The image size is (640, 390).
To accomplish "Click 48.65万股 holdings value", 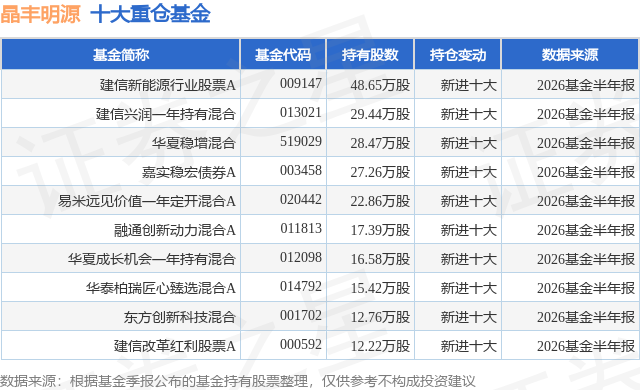I will (x=380, y=85).
